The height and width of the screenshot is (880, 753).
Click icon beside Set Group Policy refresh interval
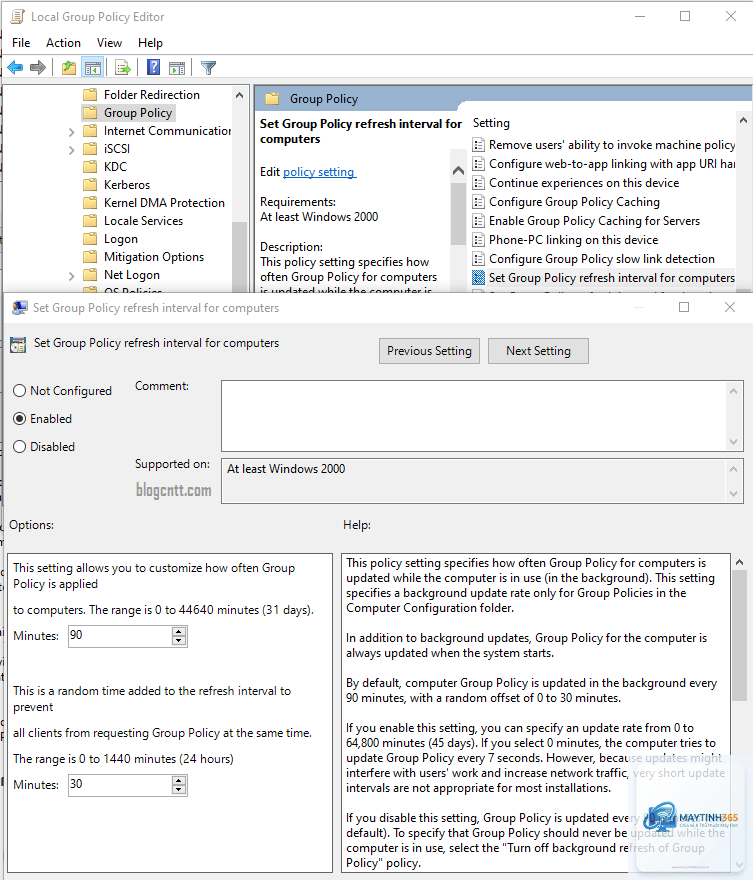point(479,278)
